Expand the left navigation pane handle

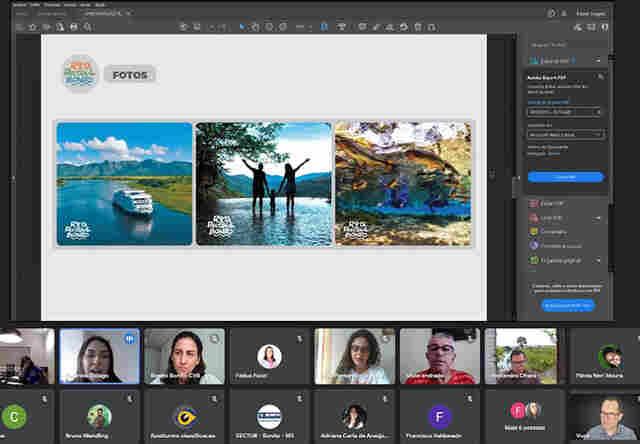[x=13, y=178]
